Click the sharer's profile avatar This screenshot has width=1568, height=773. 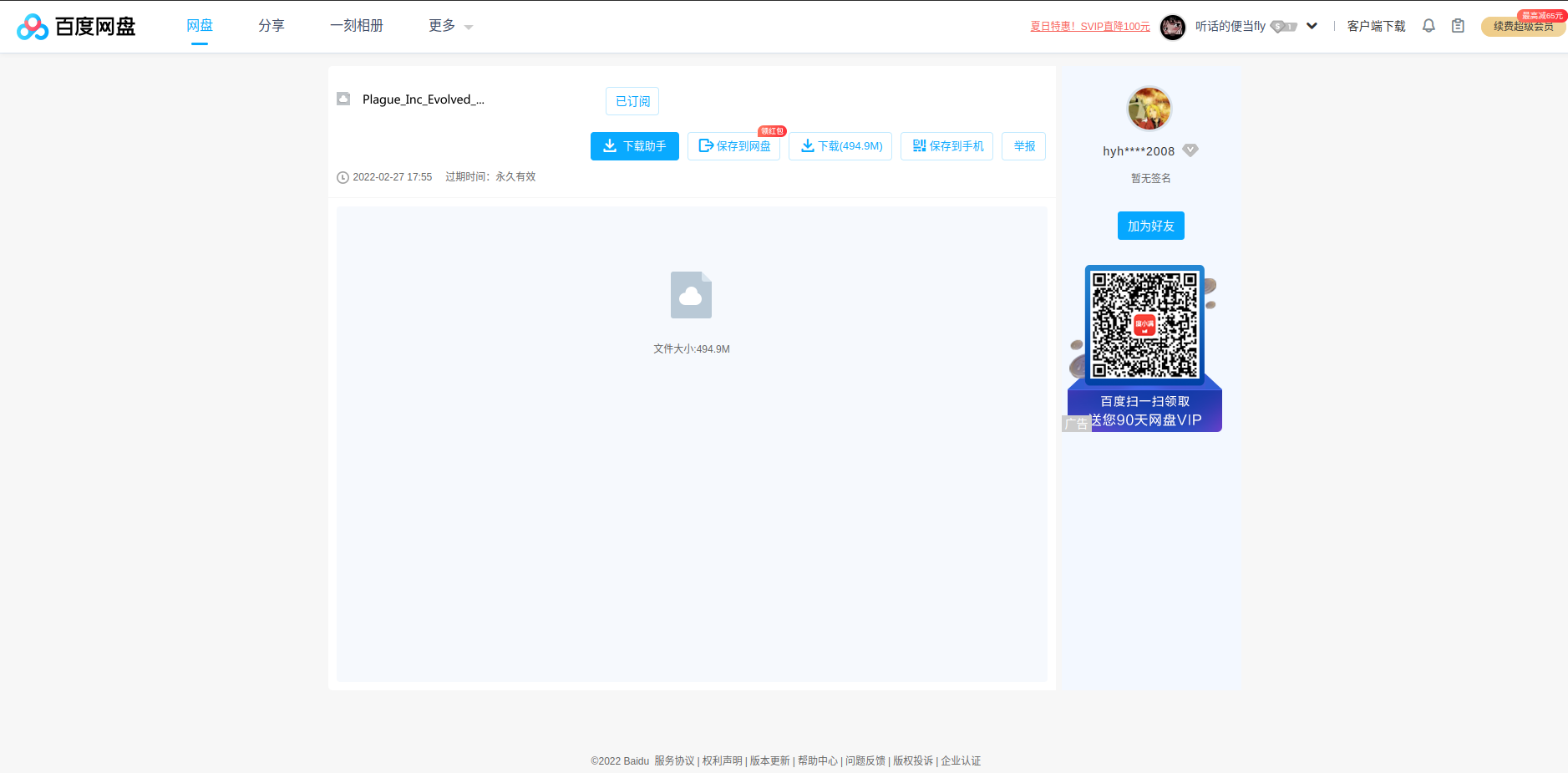pos(1149,109)
